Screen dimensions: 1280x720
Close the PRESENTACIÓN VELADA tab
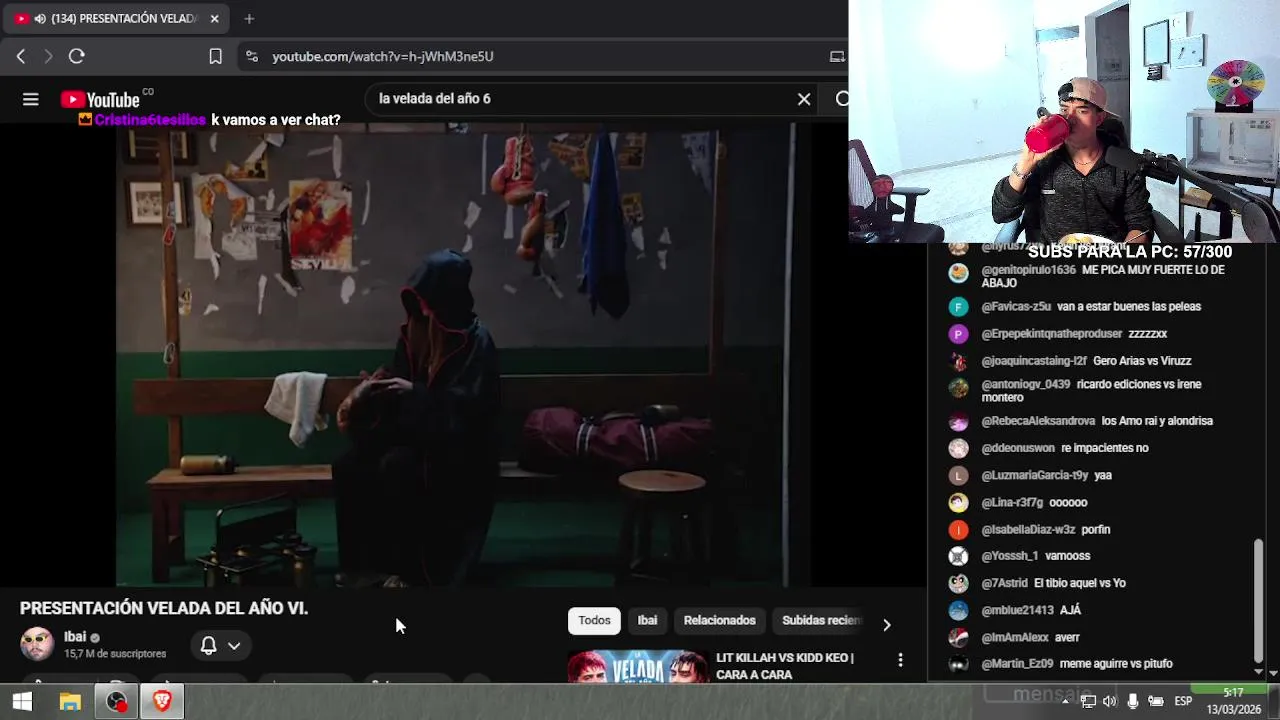tap(214, 18)
